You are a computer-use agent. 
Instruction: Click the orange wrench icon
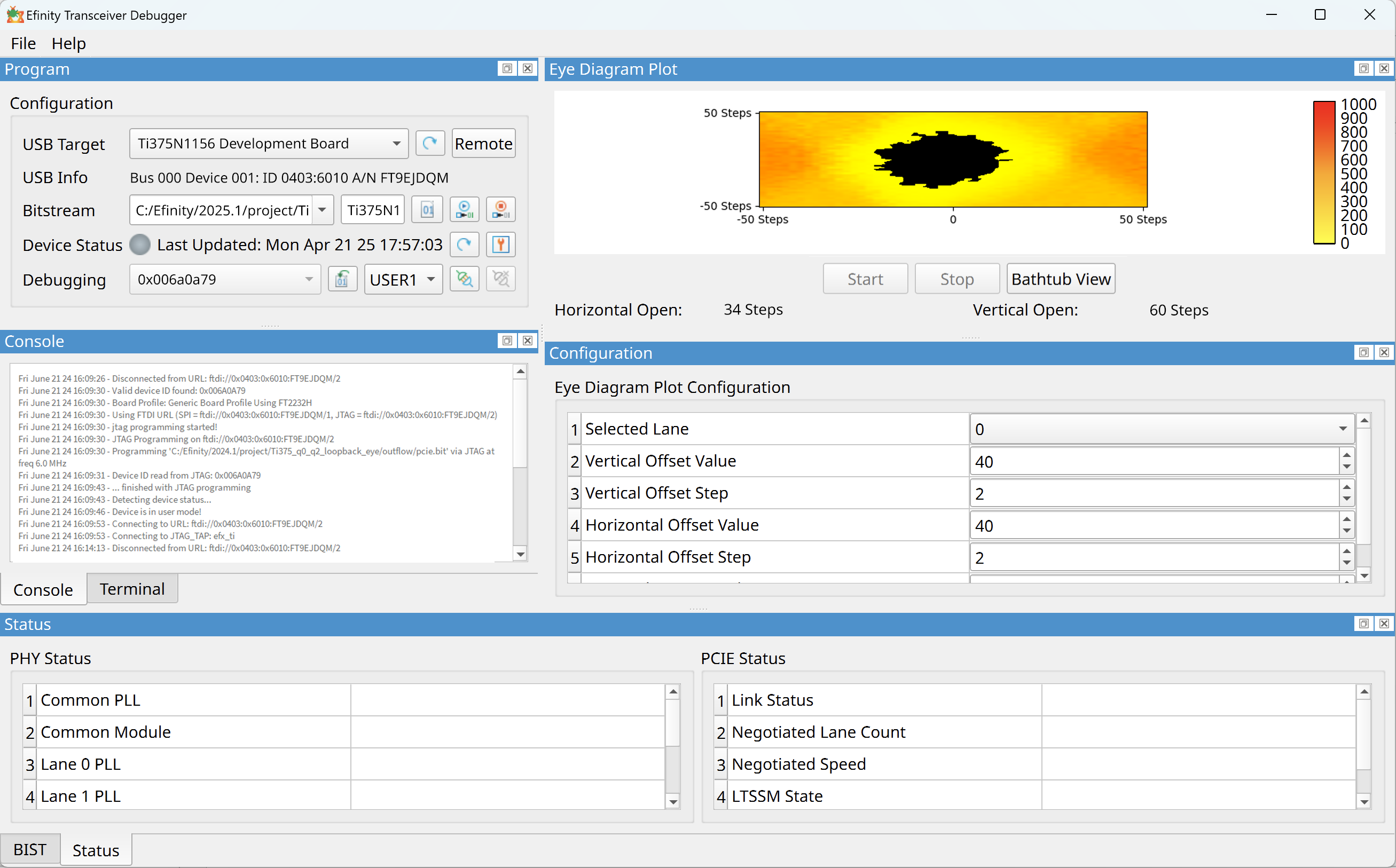(x=500, y=245)
